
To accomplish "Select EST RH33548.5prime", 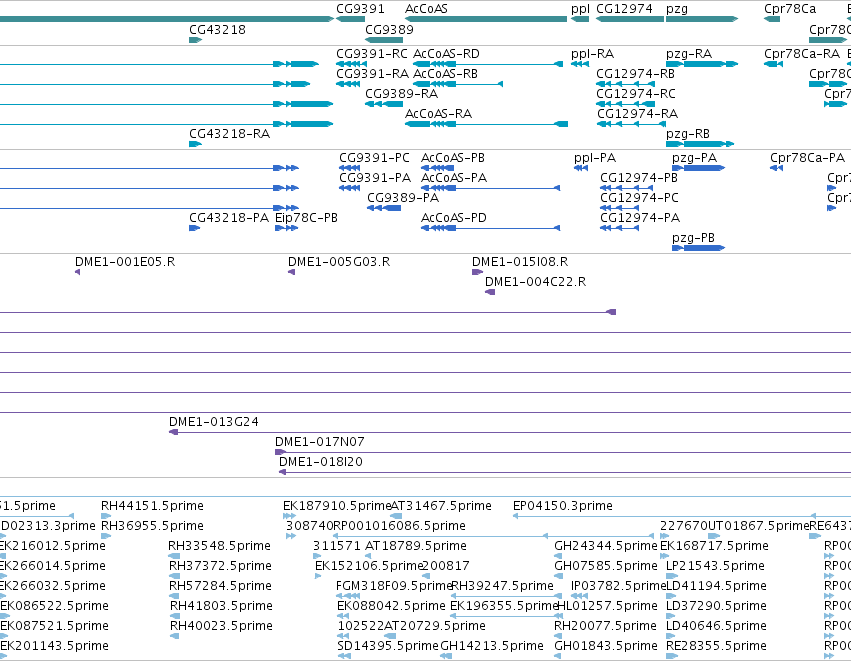I will tap(174, 556).
